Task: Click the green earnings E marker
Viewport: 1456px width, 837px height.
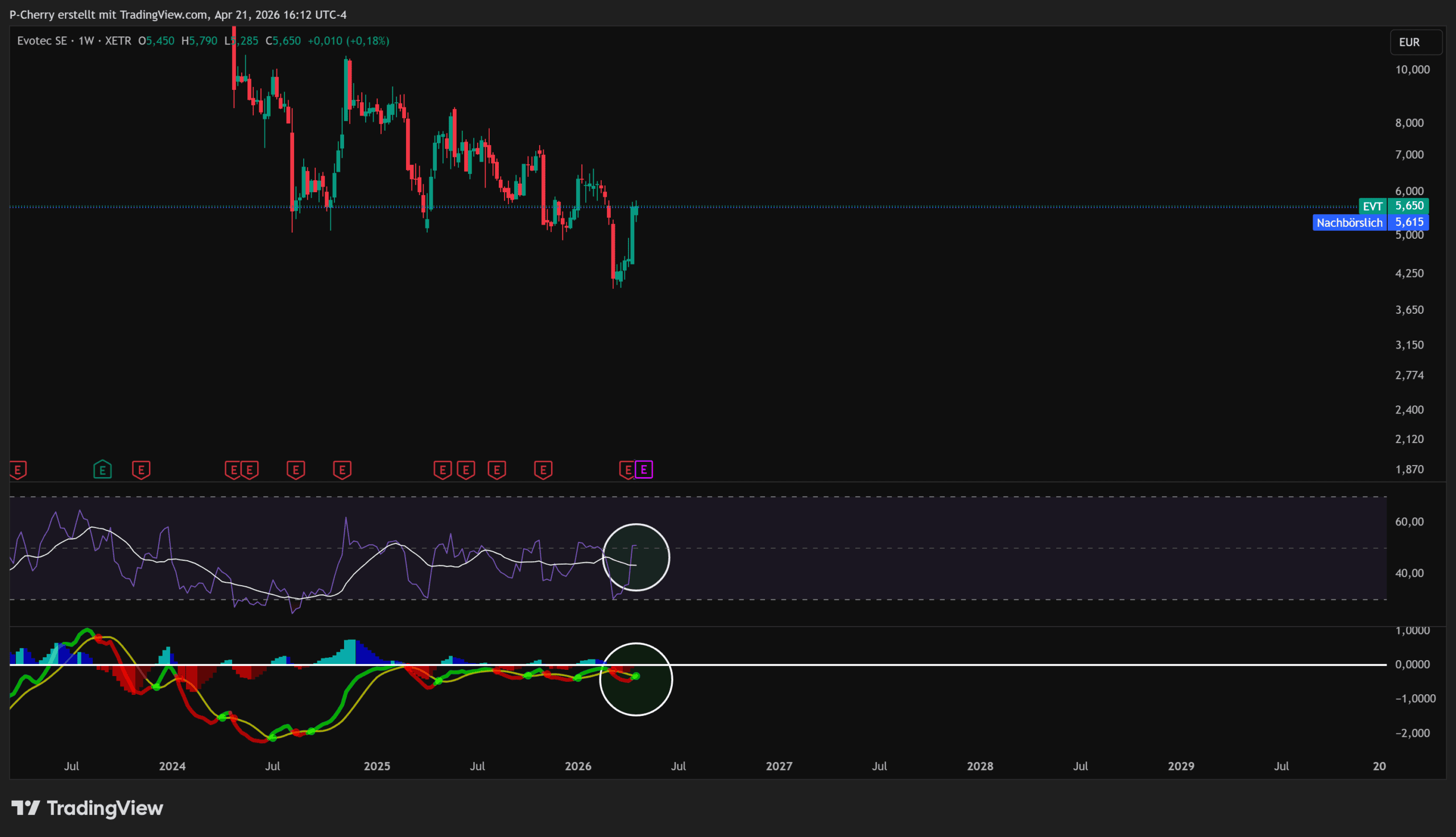Action: (102, 470)
